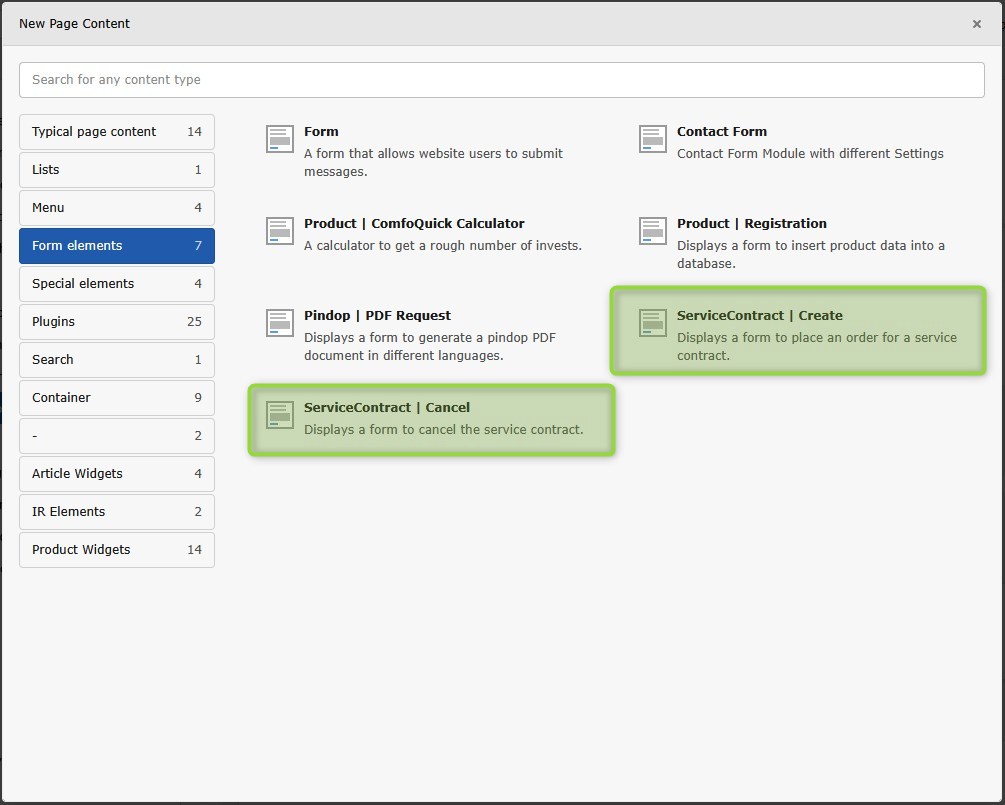Select the ComfoQuick Calculator icon
The image size is (1005, 805).
[280, 231]
